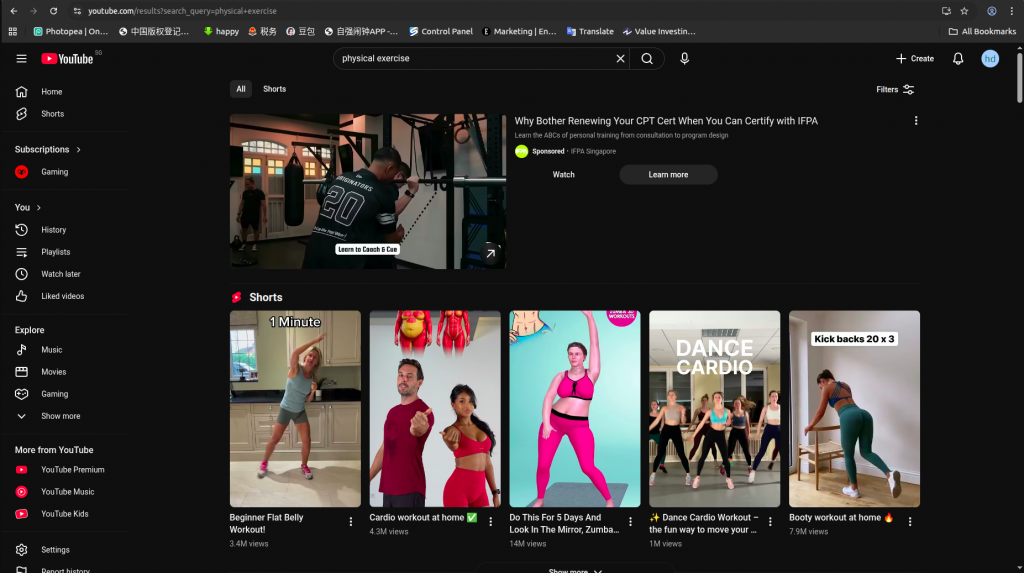Viewport: 1024px width, 573px height.
Task: Open search Filters panel
Action: point(895,89)
